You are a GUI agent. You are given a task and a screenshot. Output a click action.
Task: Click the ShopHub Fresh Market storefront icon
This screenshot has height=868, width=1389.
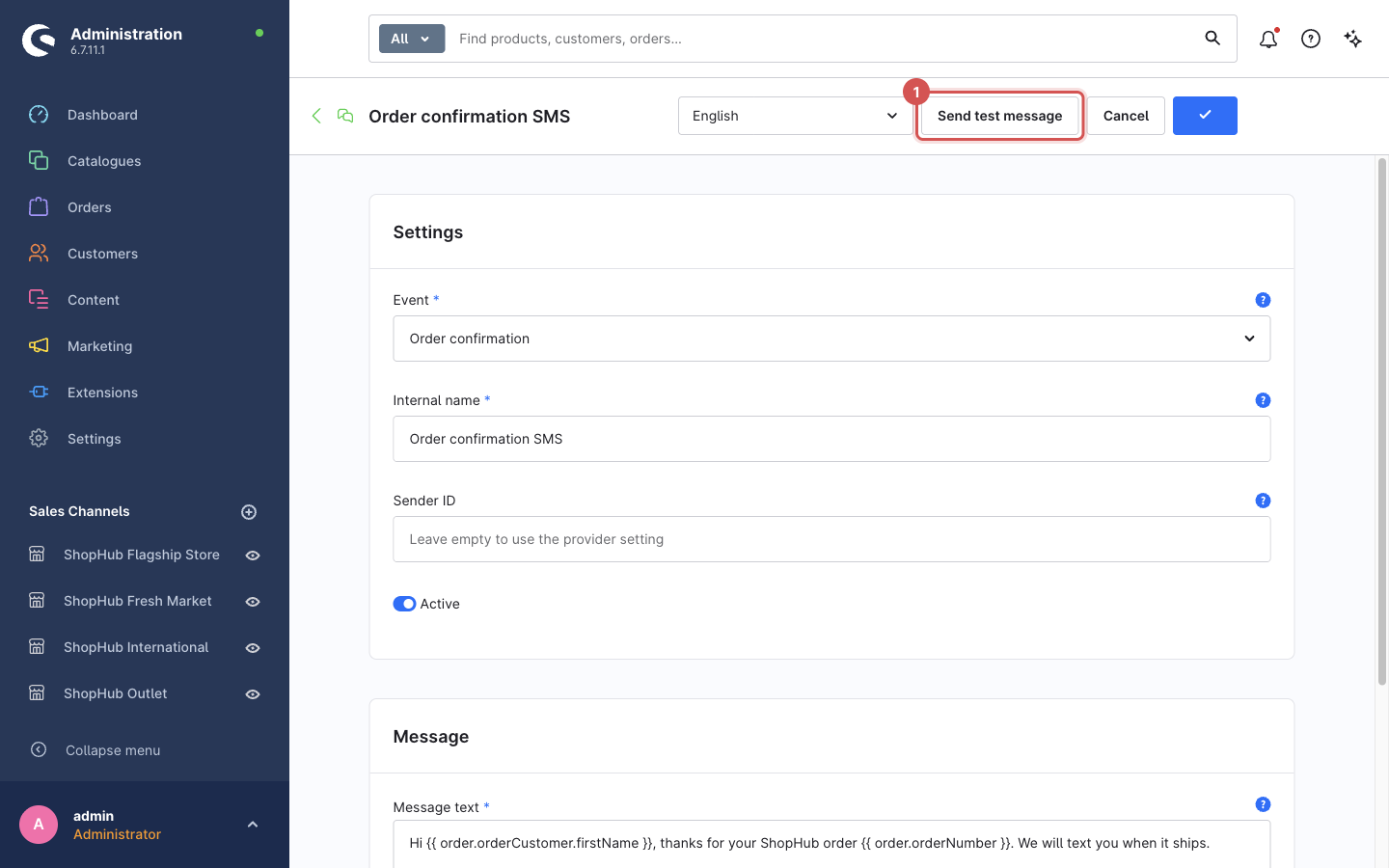pos(37,601)
